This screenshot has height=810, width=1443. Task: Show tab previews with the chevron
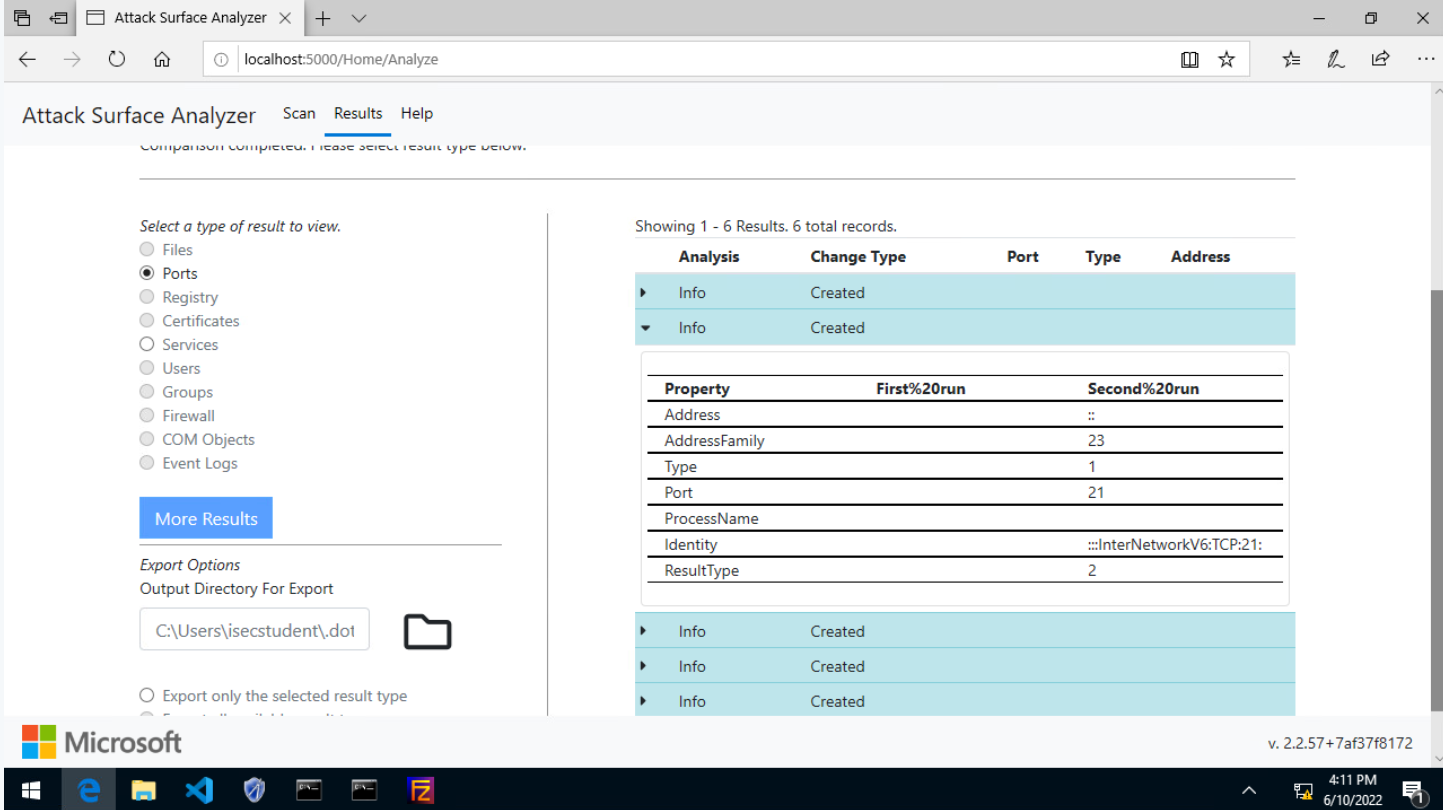coord(360,18)
